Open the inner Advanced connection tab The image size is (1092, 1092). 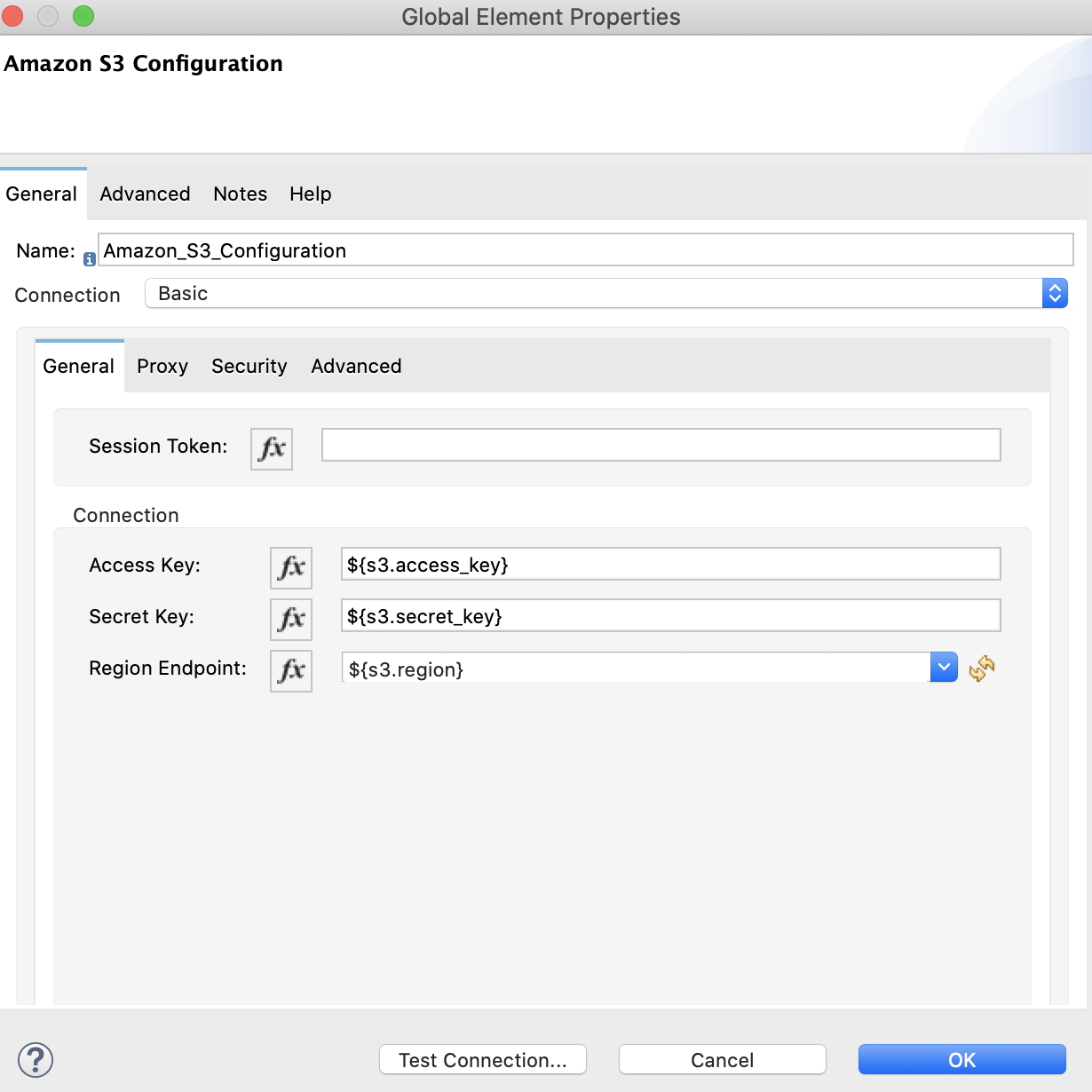coord(356,366)
